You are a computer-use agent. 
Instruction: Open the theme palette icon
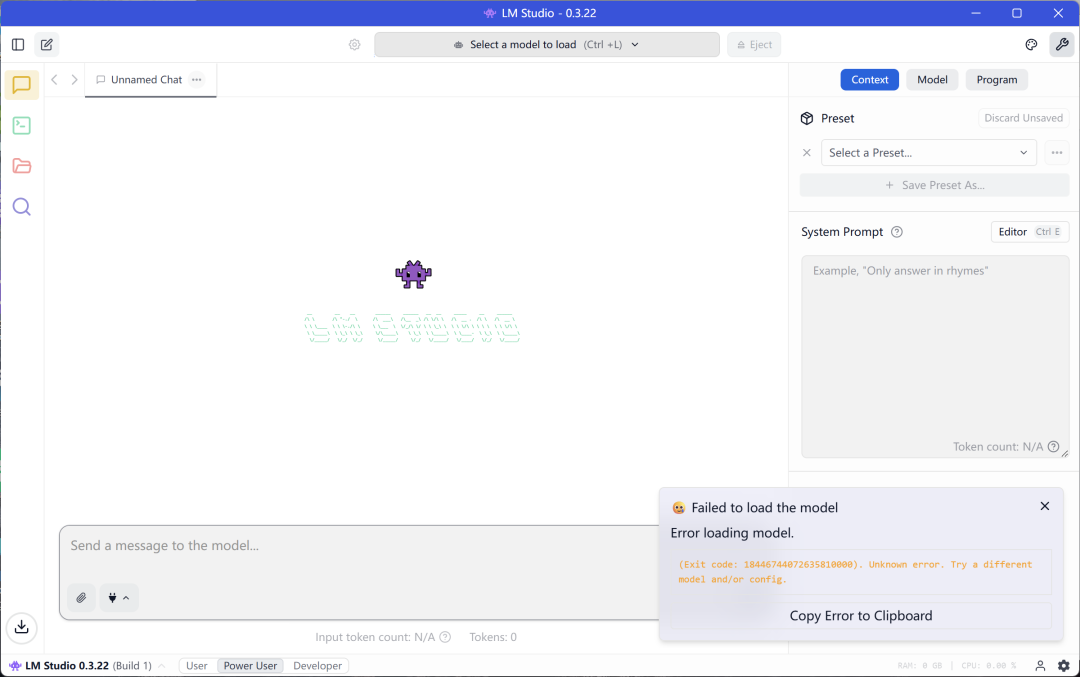click(x=1031, y=45)
